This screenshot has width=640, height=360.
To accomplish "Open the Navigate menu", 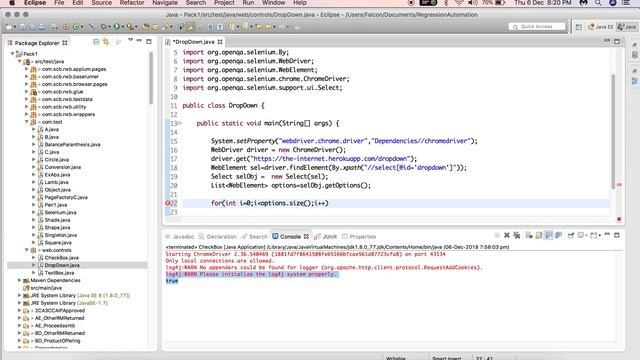I will [x=165, y=3].
